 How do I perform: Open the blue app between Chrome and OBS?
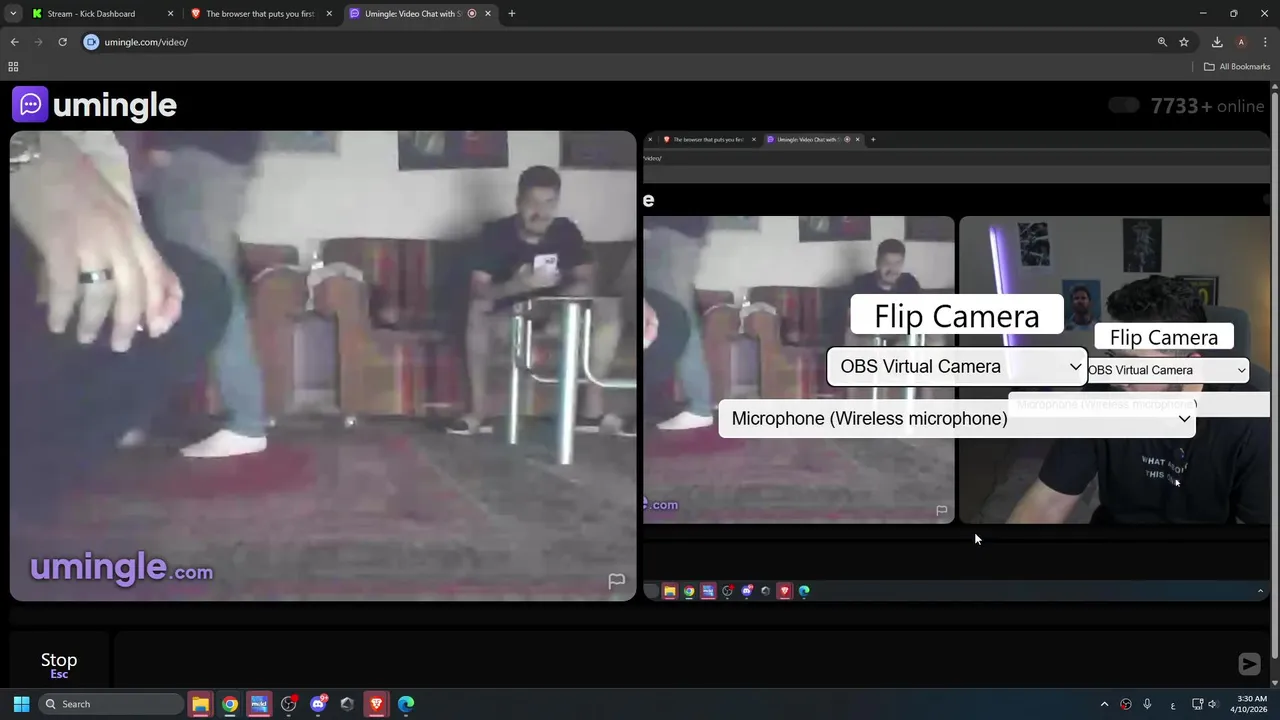click(x=259, y=704)
